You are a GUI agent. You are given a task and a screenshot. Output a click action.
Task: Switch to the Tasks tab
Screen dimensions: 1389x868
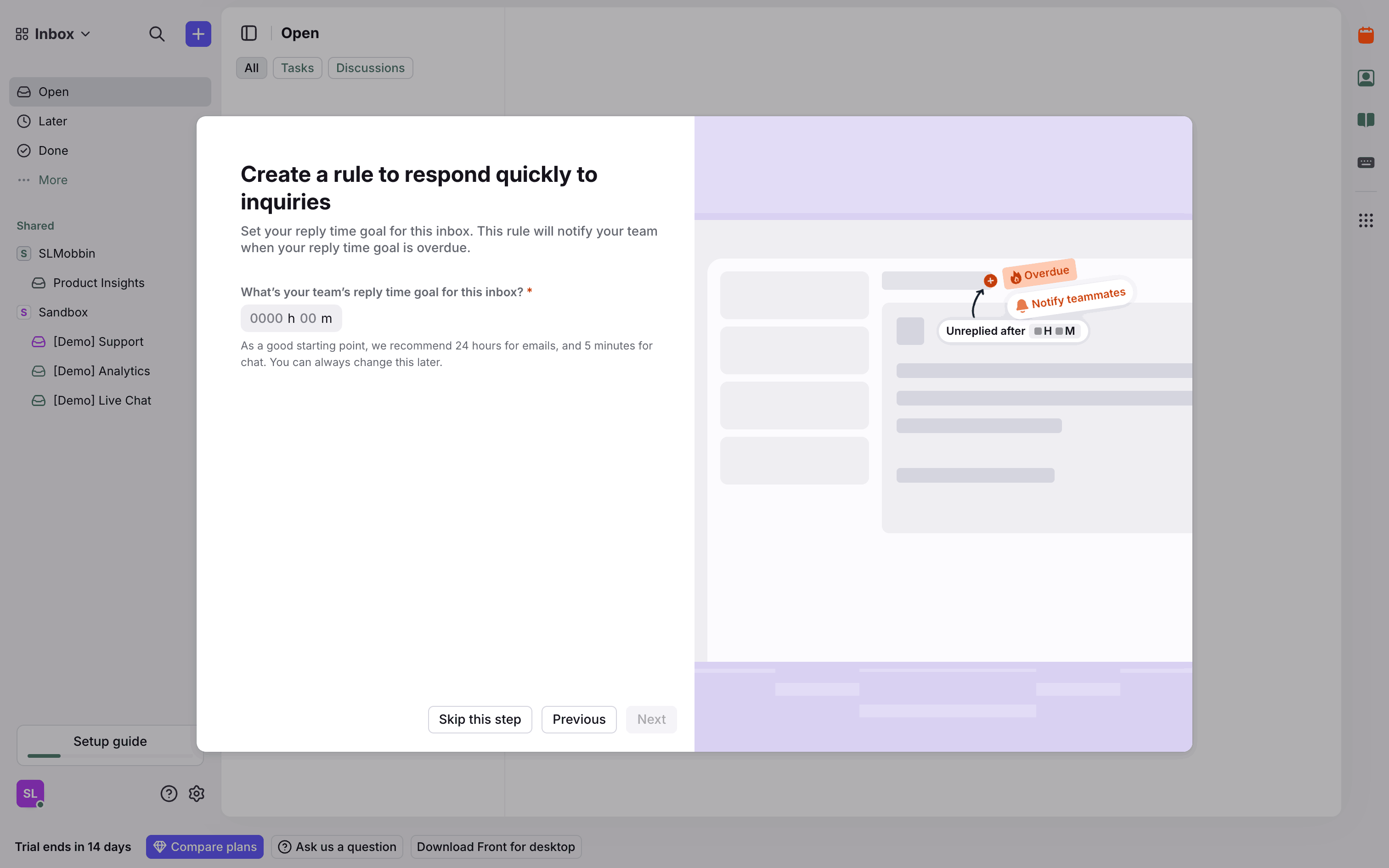(297, 68)
